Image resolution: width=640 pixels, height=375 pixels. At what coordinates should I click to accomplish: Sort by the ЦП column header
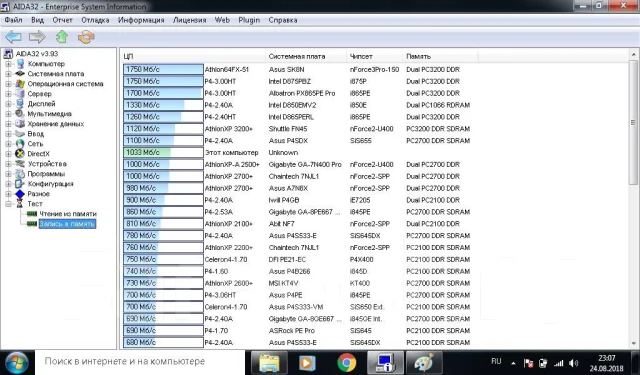193,56
